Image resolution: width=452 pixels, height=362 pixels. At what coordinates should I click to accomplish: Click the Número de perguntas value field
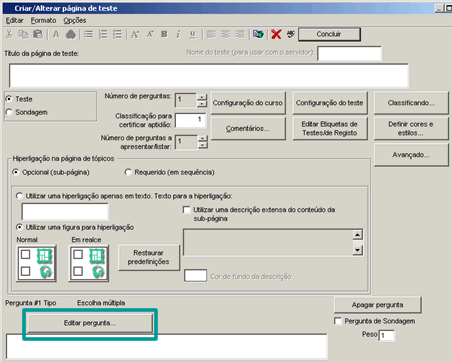(x=186, y=100)
